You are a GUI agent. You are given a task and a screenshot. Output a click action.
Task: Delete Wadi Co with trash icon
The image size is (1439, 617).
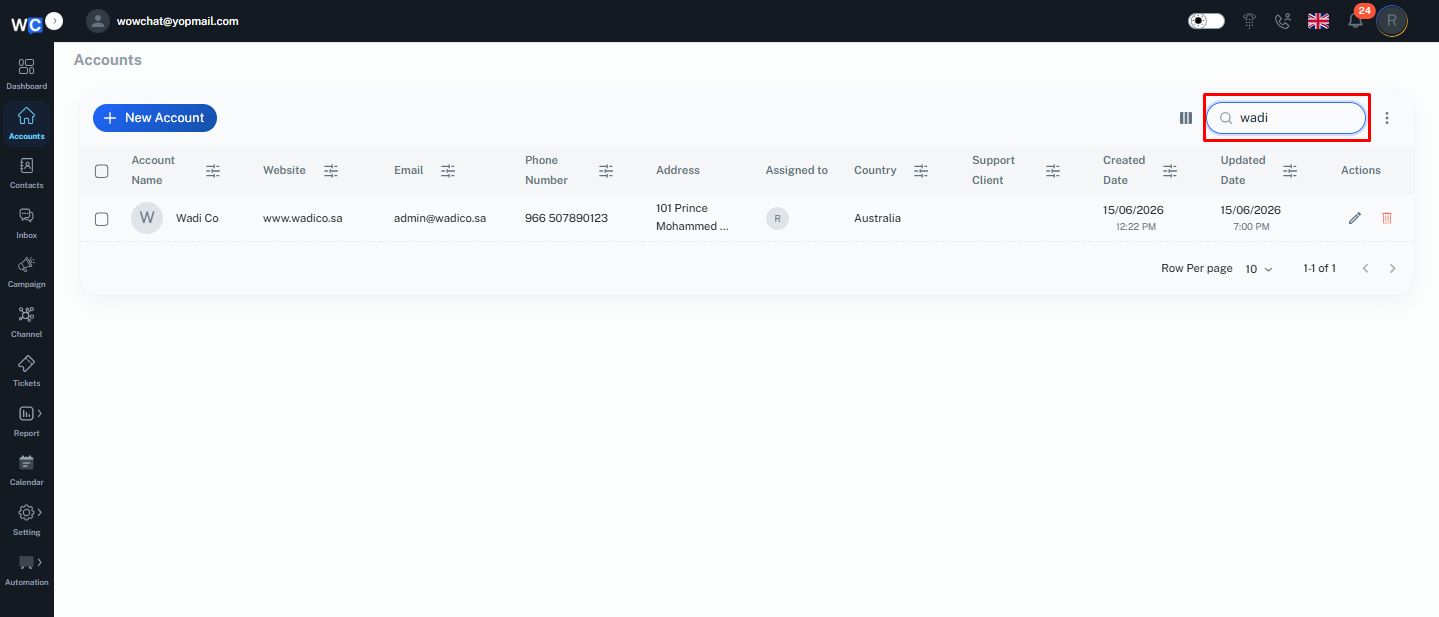(1387, 218)
